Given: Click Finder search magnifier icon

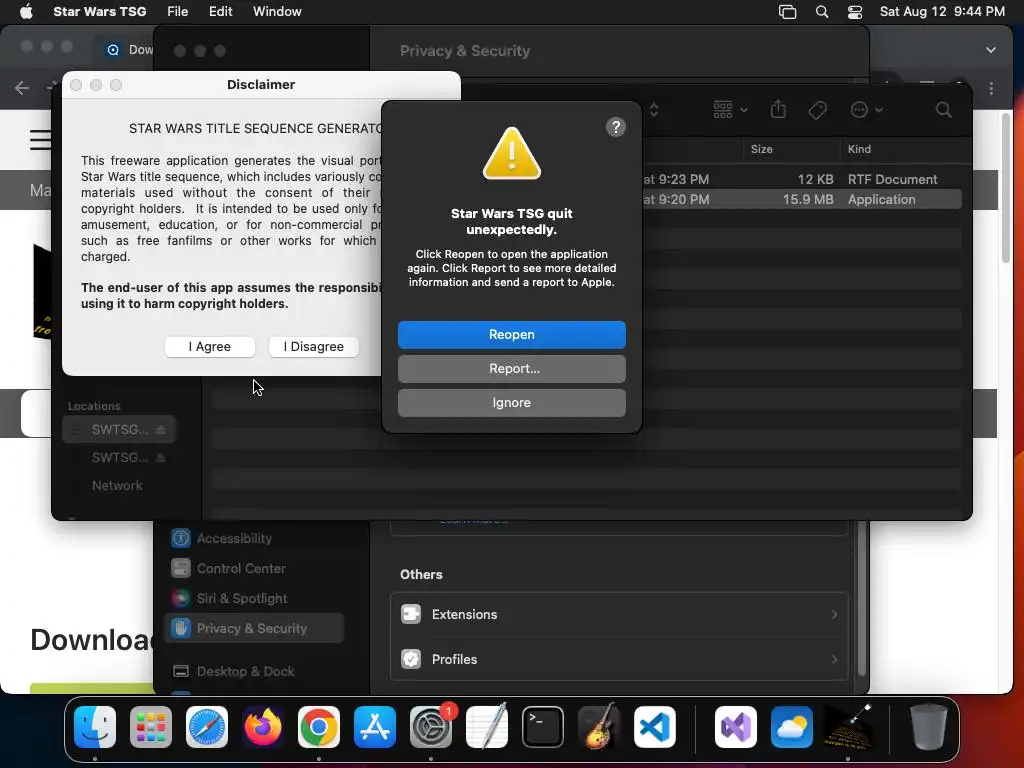Looking at the screenshot, I should pyautogui.click(x=943, y=110).
